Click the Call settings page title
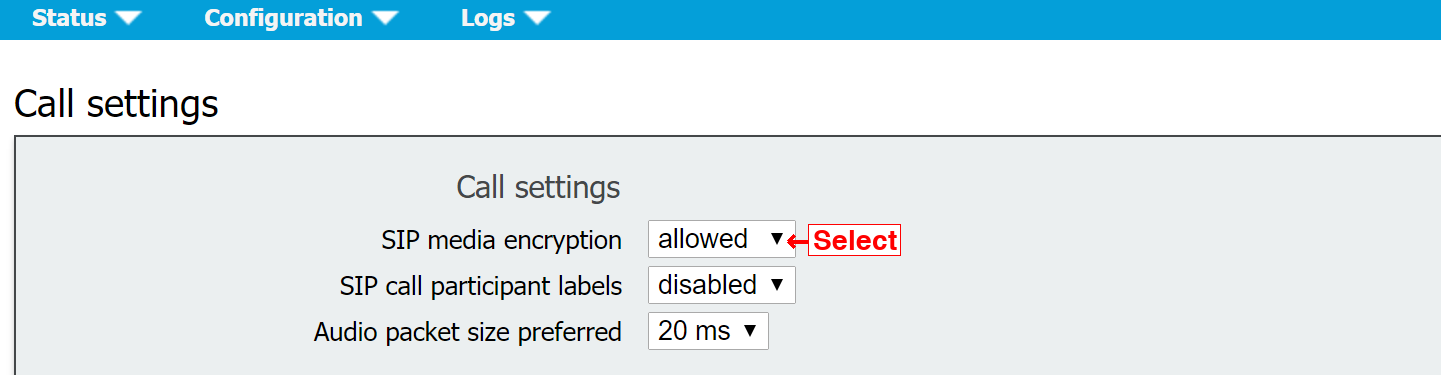Image resolution: width=1441 pixels, height=375 pixels. click(x=116, y=103)
